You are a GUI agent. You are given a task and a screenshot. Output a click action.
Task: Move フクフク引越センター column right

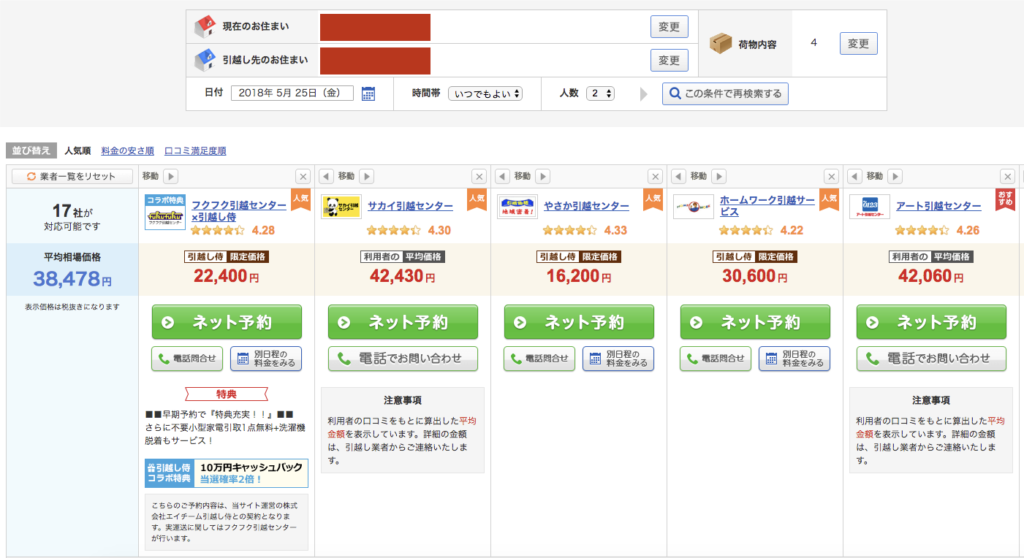tap(170, 176)
